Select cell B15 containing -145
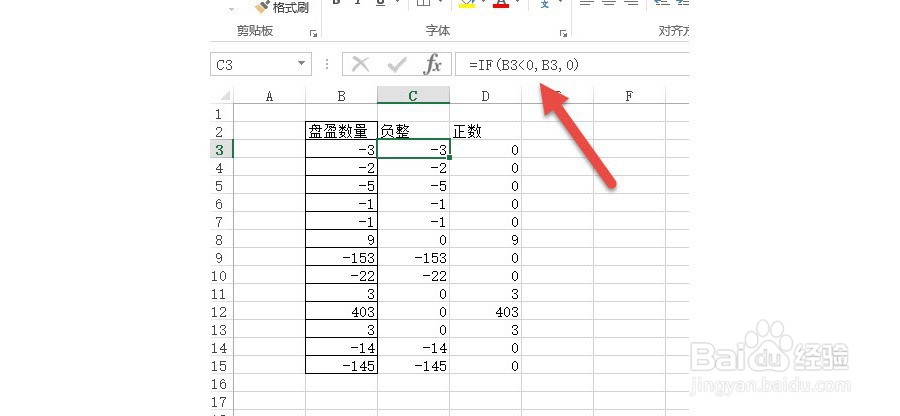Viewport: 900px width, 416px height. coord(342,366)
